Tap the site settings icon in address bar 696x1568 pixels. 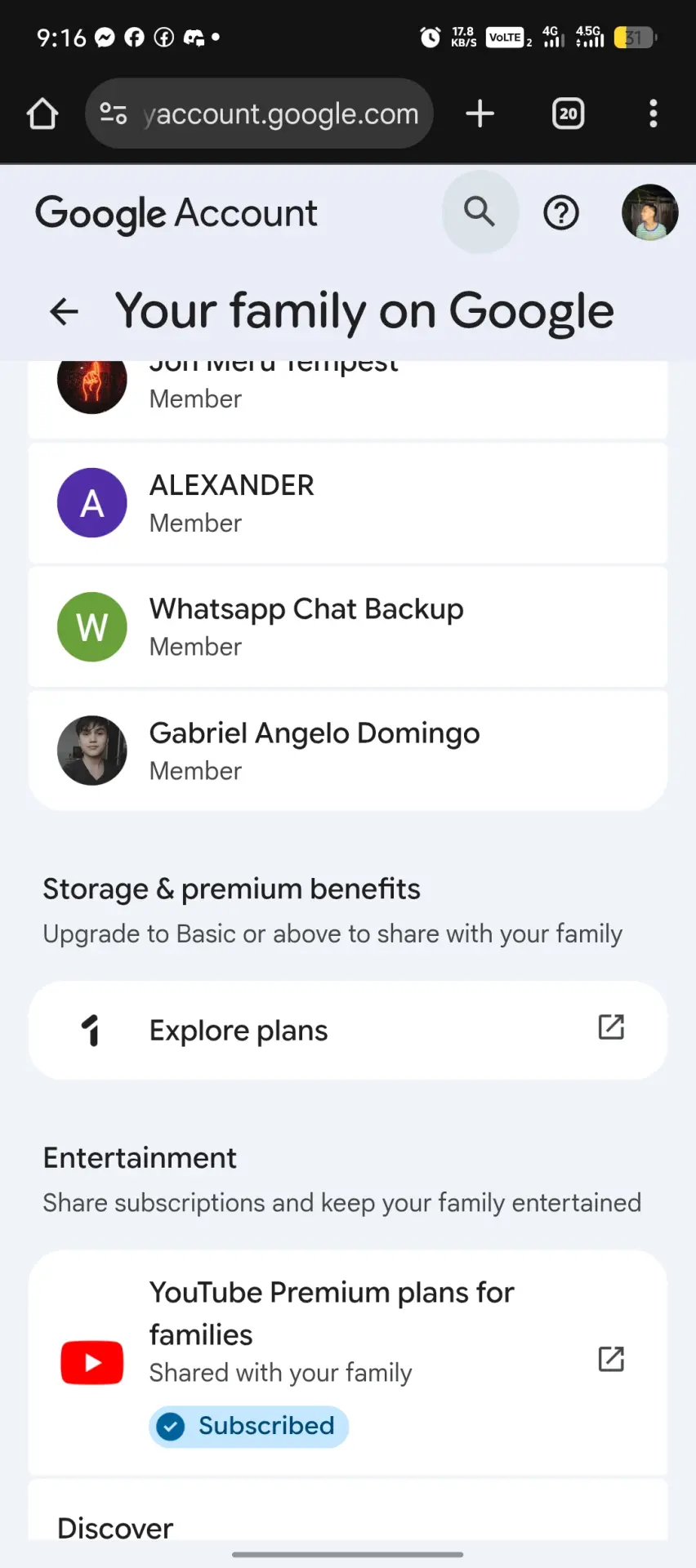pyautogui.click(x=114, y=114)
